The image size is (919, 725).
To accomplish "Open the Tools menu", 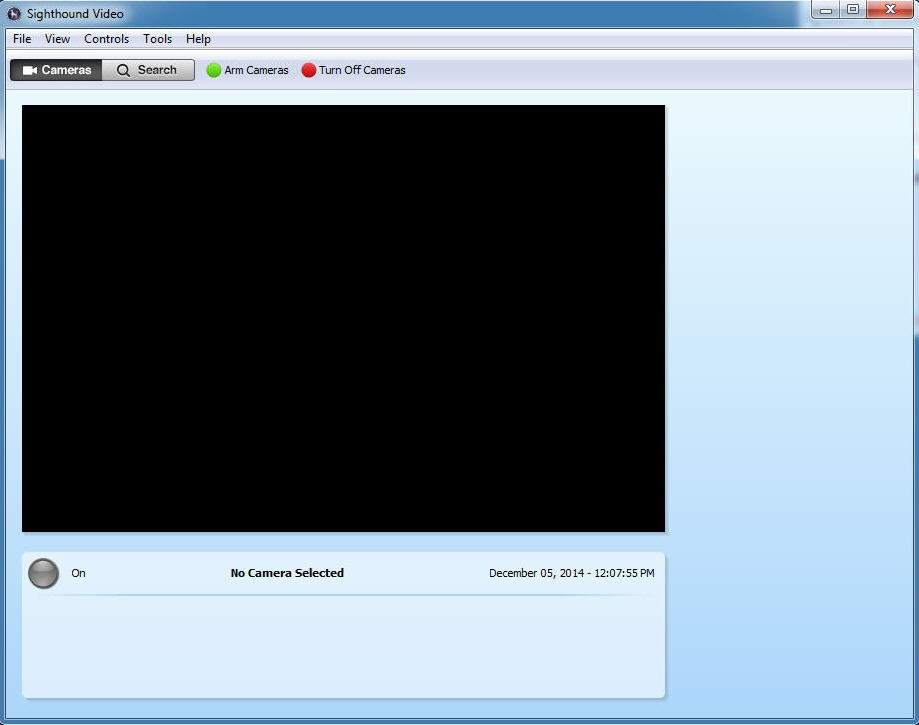I will 157,39.
